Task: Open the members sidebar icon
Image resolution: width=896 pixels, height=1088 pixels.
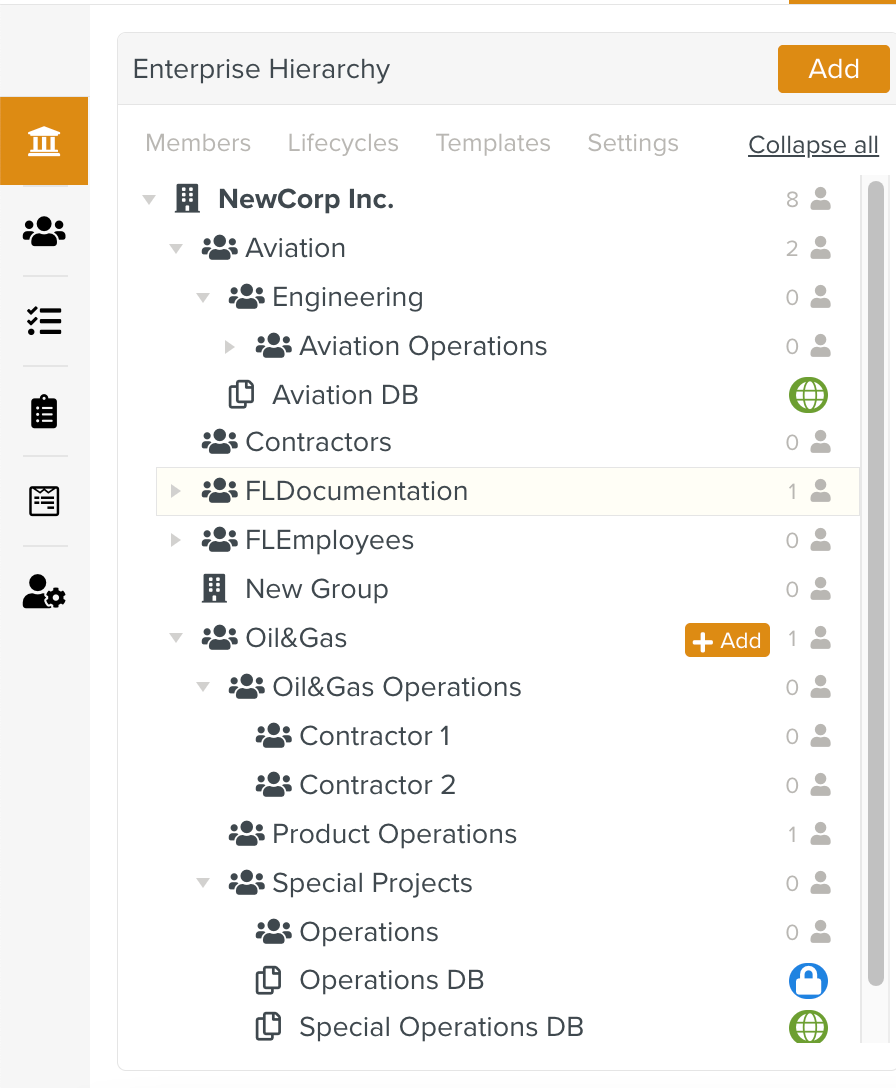Action: [x=44, y=231]
